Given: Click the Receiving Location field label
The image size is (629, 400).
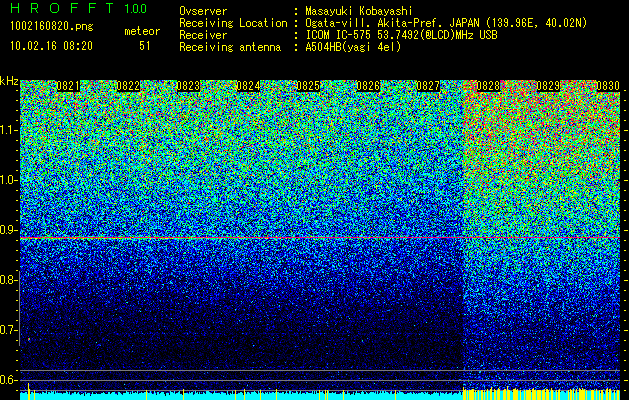Looking at the screenshot, I should pyautogui.click(x=233, y=23).
